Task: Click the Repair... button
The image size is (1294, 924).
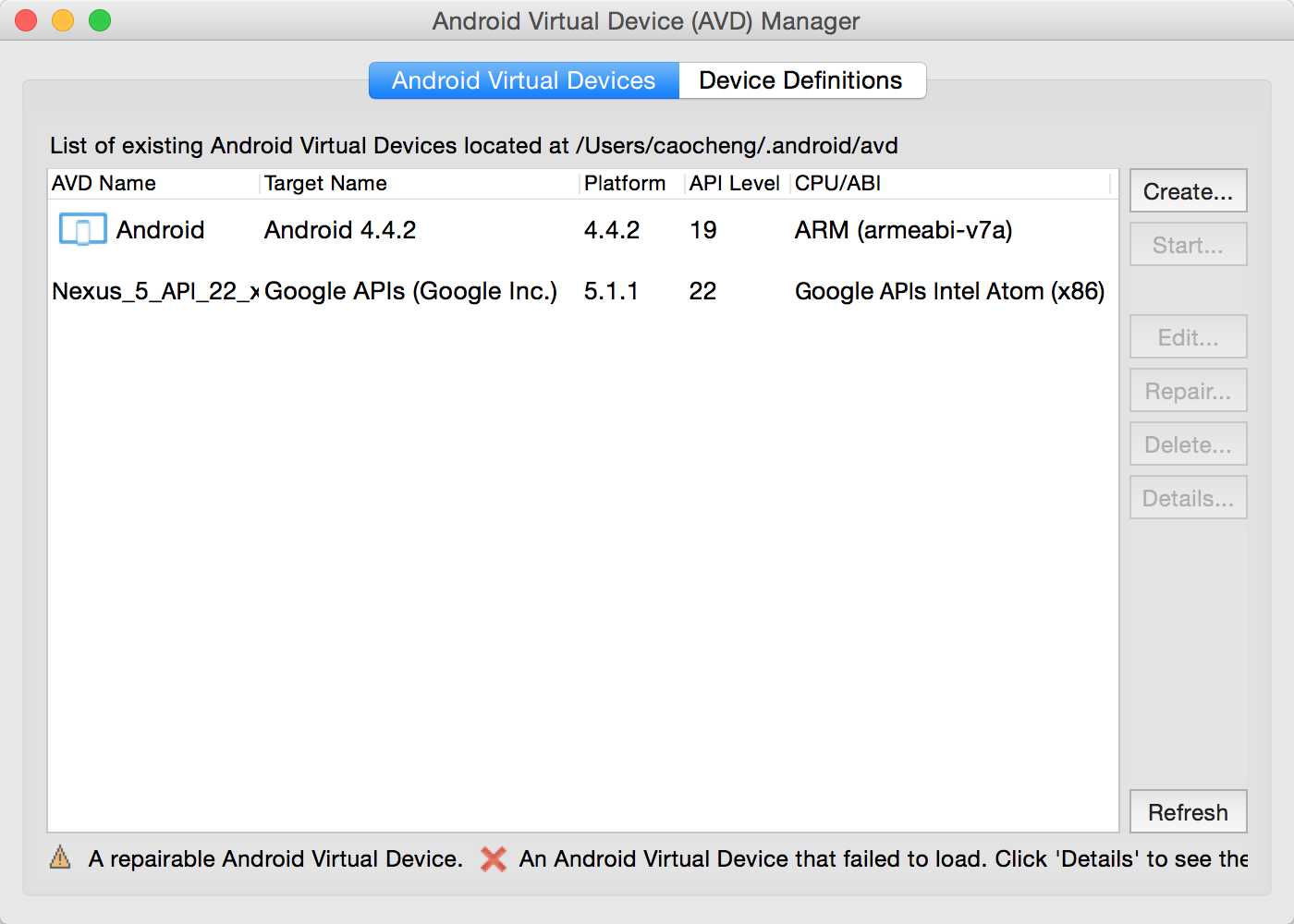Action: 1188,391
